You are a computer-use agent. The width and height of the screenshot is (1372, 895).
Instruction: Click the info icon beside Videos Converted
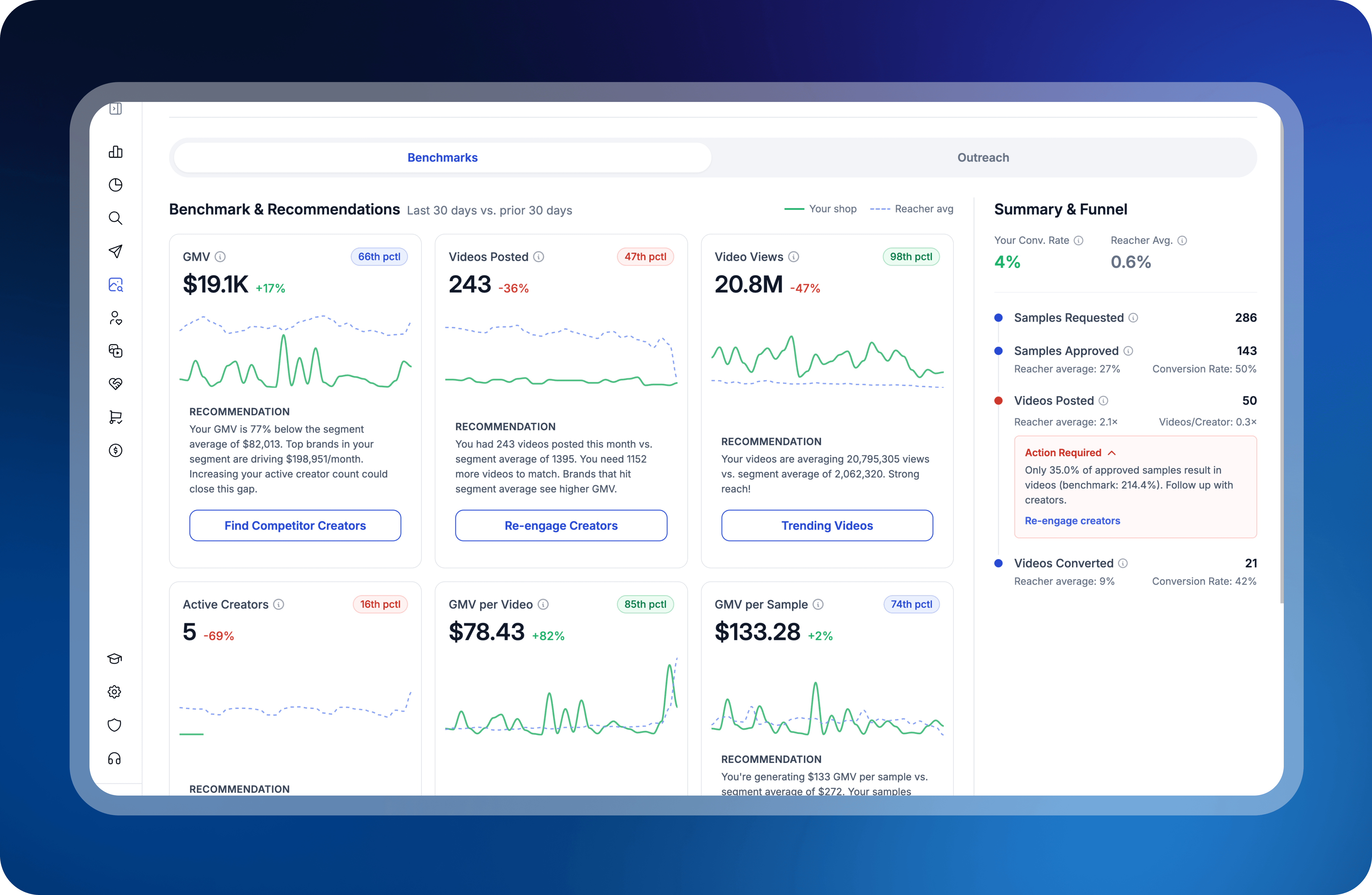(x=1123, y=563)
